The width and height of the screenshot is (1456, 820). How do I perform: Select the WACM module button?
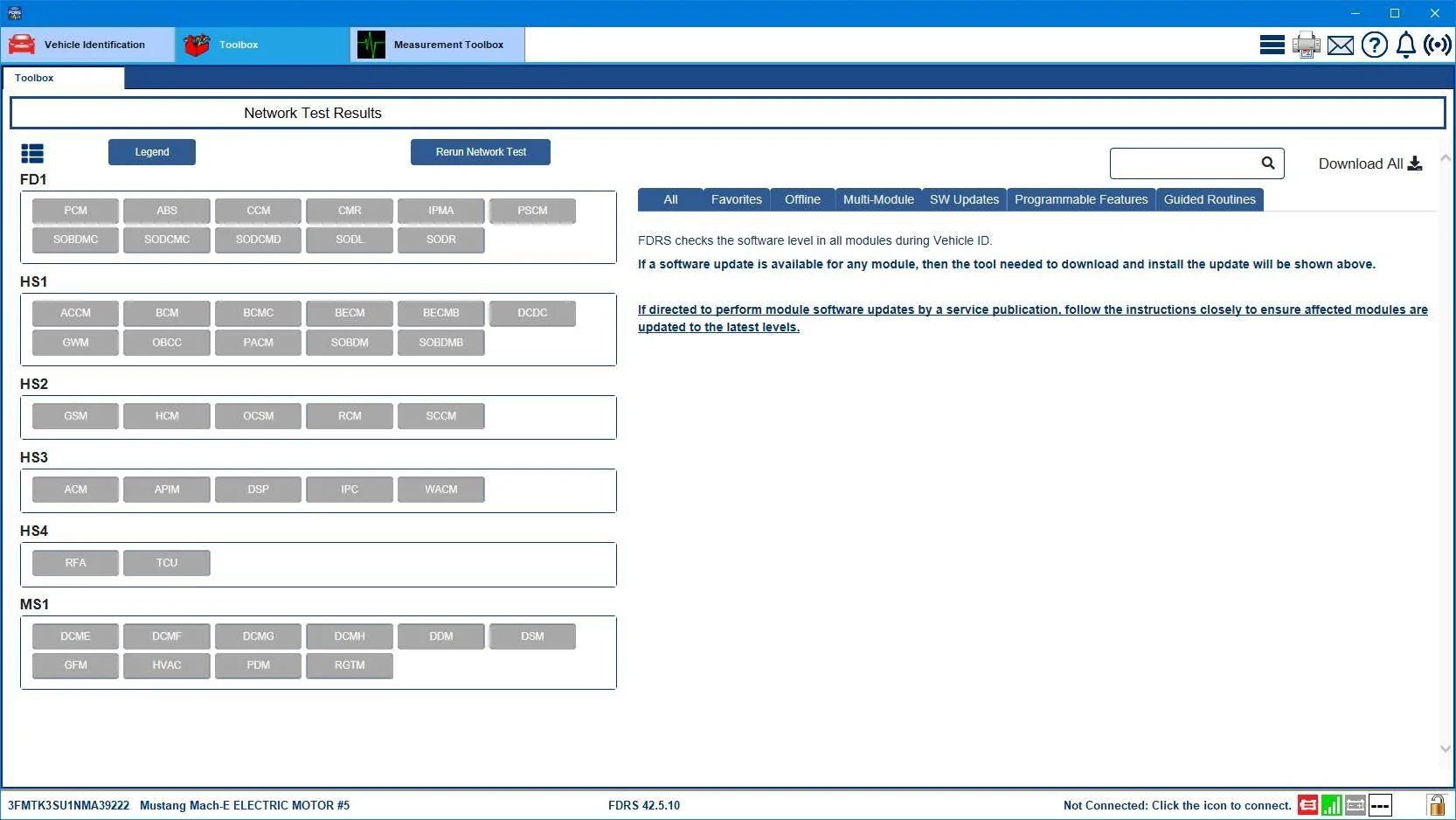(440, 490)
